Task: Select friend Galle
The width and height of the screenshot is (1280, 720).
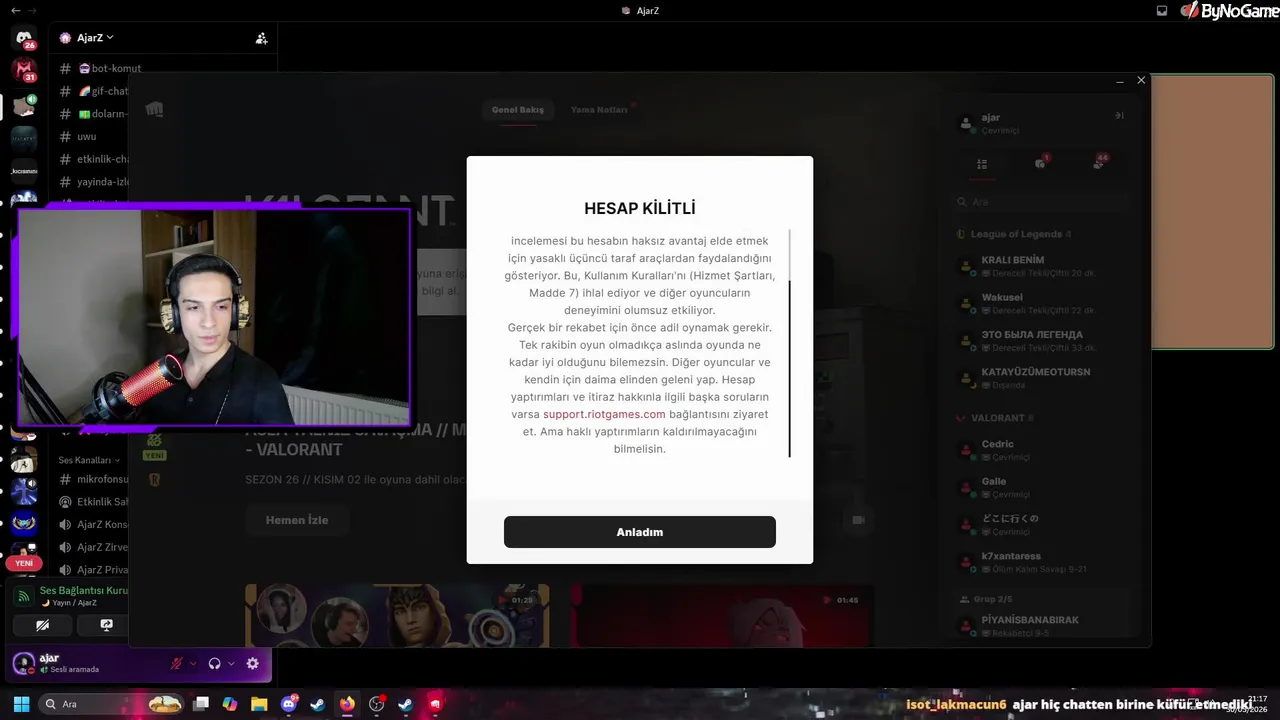Action: pos(1040,487)
